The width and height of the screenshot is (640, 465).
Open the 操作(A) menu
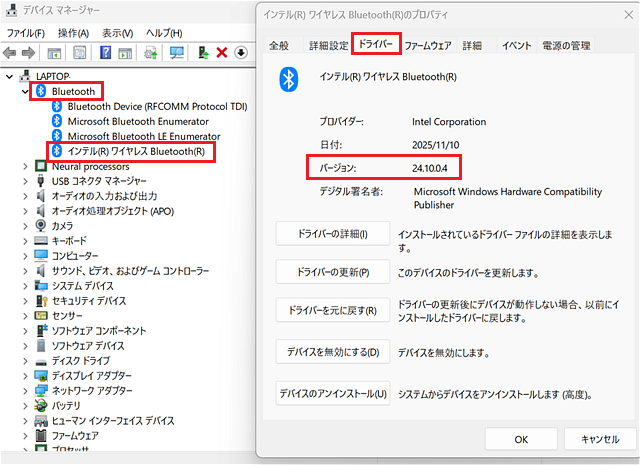(x=73, y=33)
